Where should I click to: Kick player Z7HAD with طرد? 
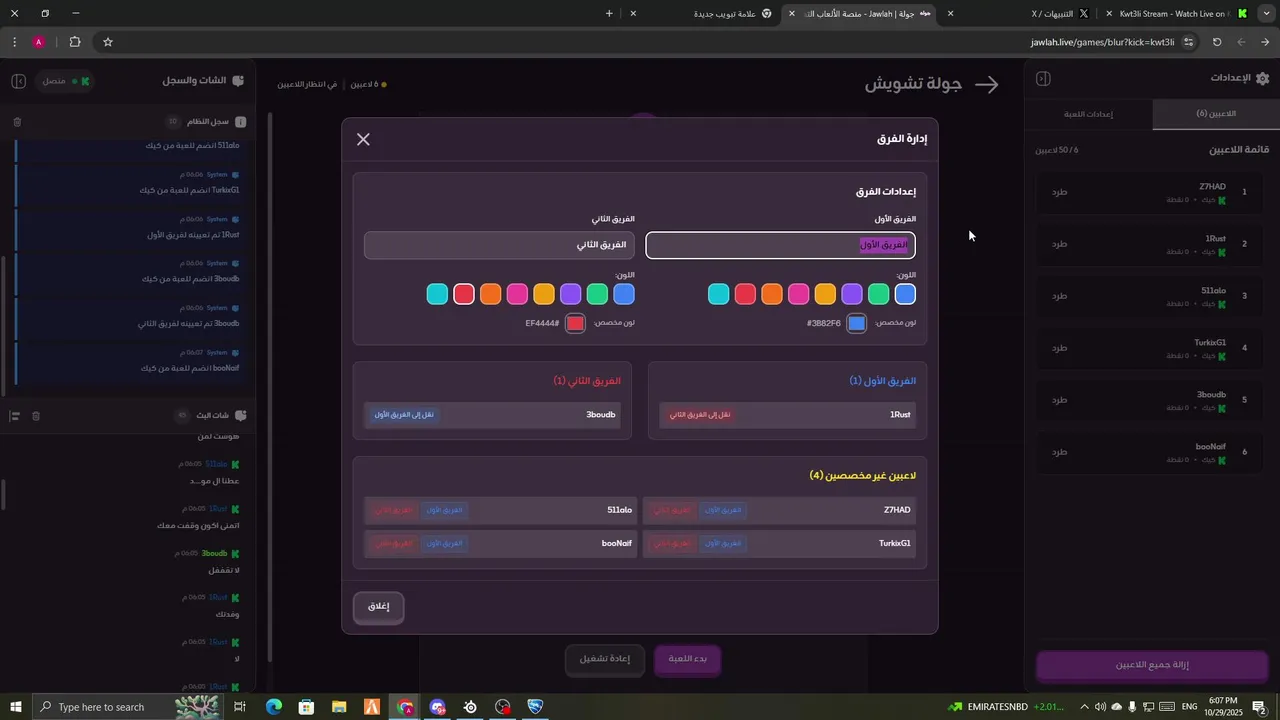tap(1060, 192)
